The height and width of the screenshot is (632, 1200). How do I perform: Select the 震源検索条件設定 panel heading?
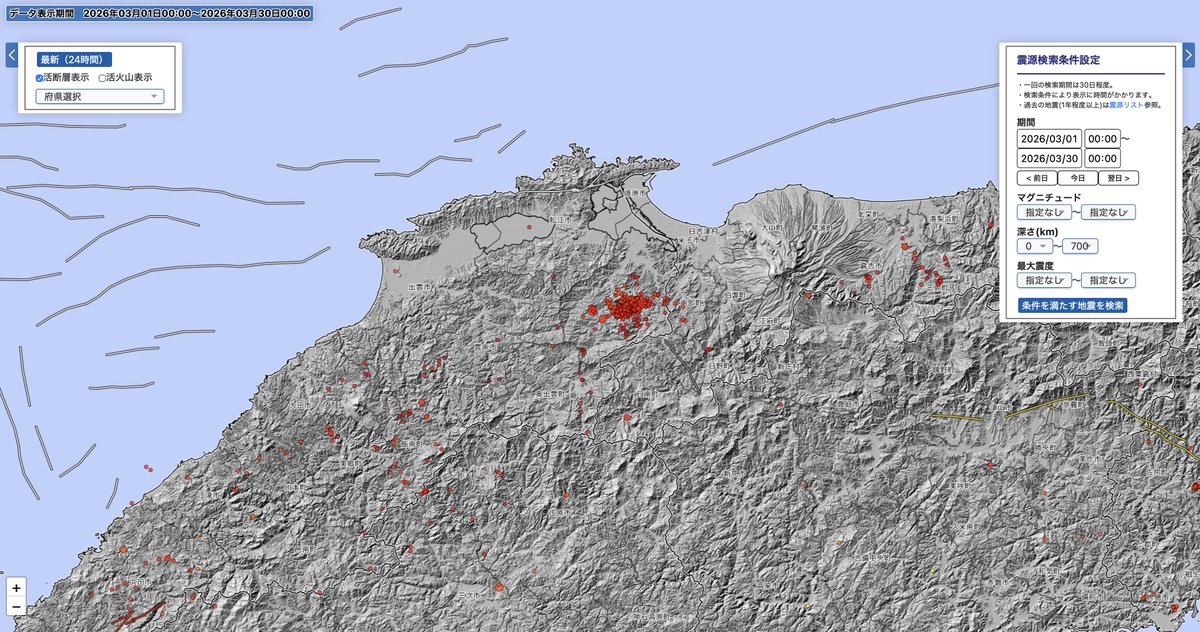(x=1058, y=60)
